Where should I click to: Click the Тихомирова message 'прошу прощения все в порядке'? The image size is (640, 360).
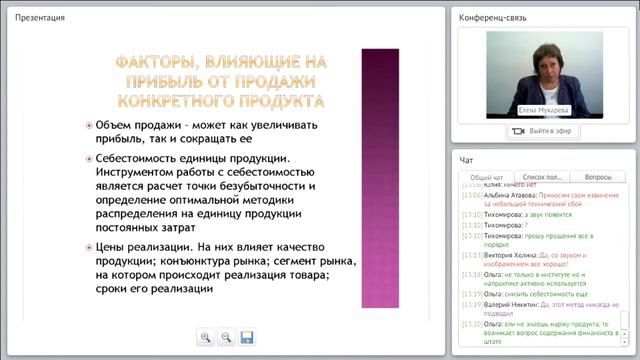click(x=528, y=240)
